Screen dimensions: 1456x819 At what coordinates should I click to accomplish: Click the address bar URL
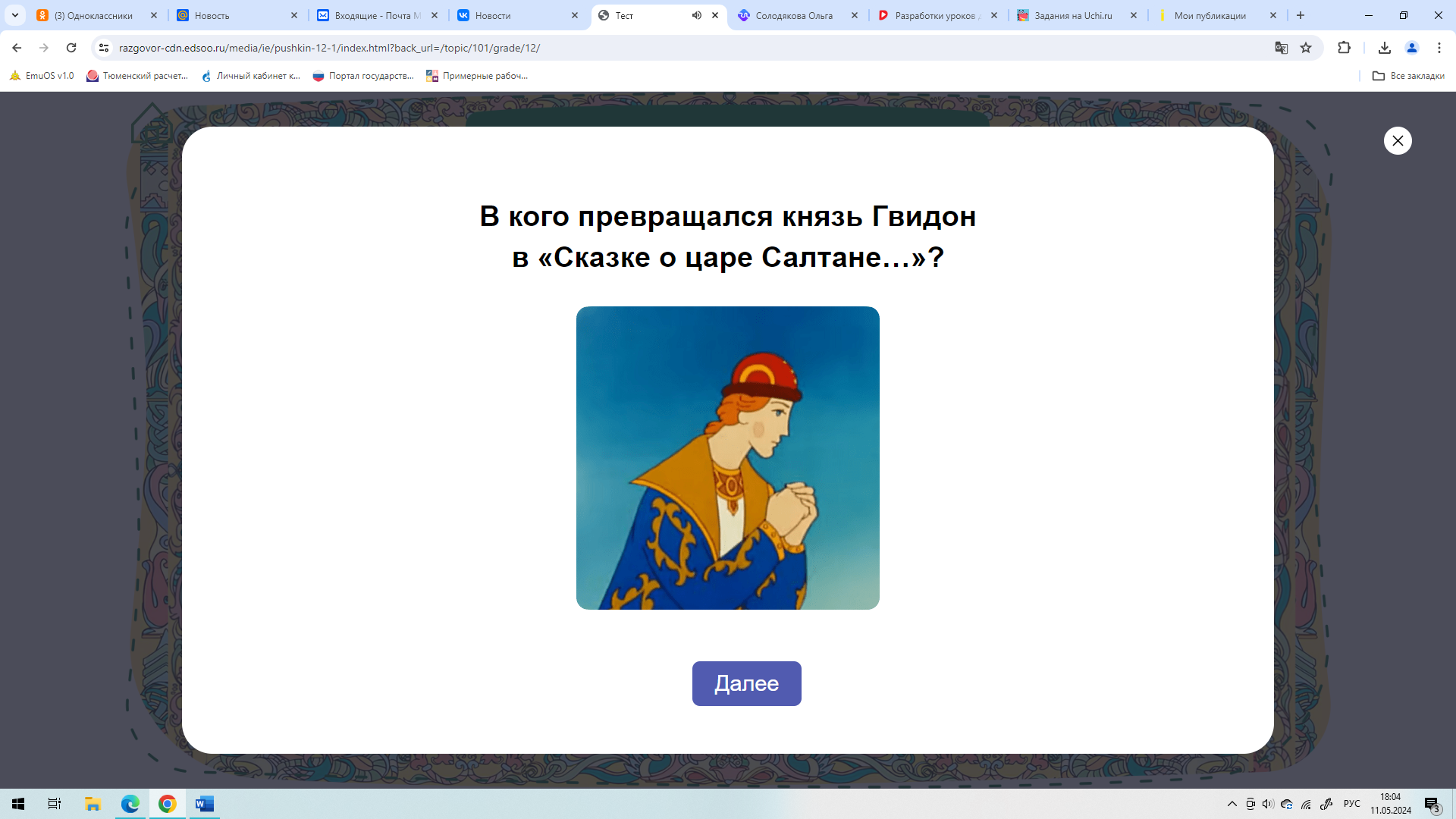click(329, 48)
